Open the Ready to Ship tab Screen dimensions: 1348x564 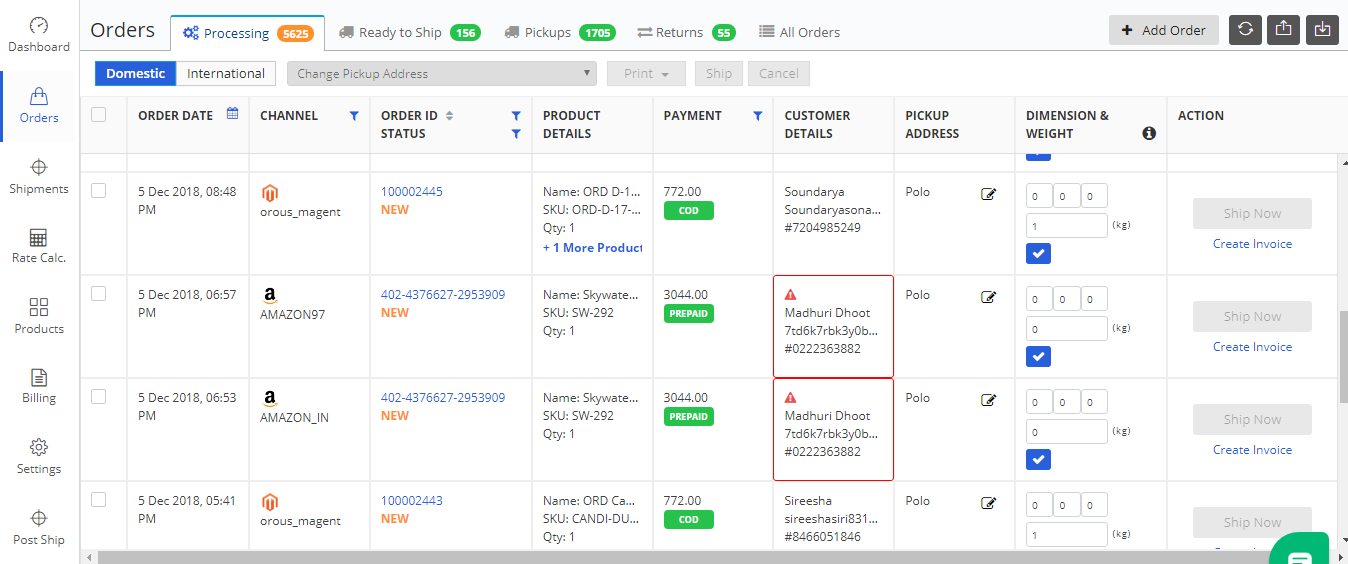[x=409, y=32]
